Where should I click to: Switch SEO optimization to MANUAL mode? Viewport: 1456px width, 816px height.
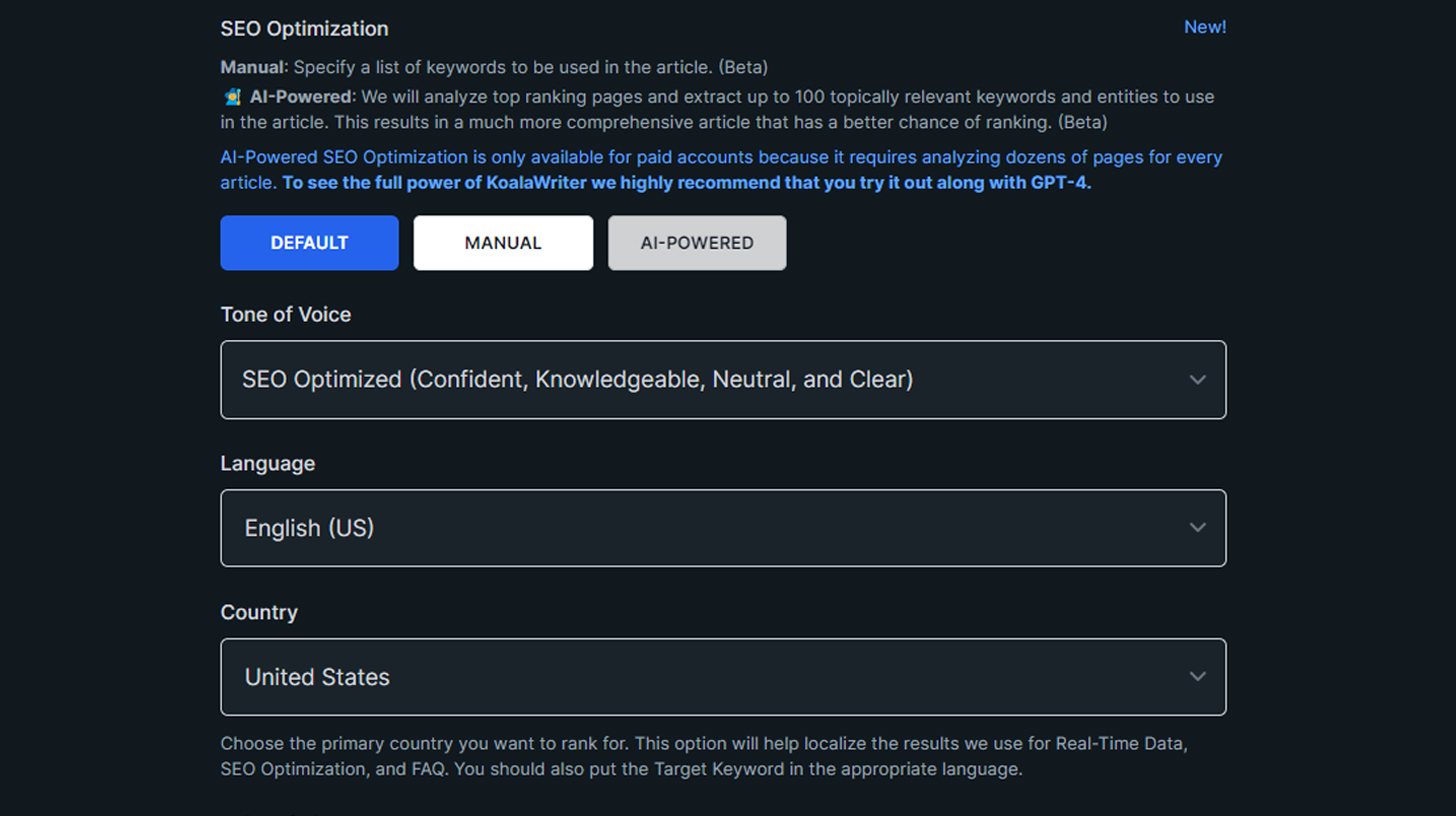tap(503, 243)
